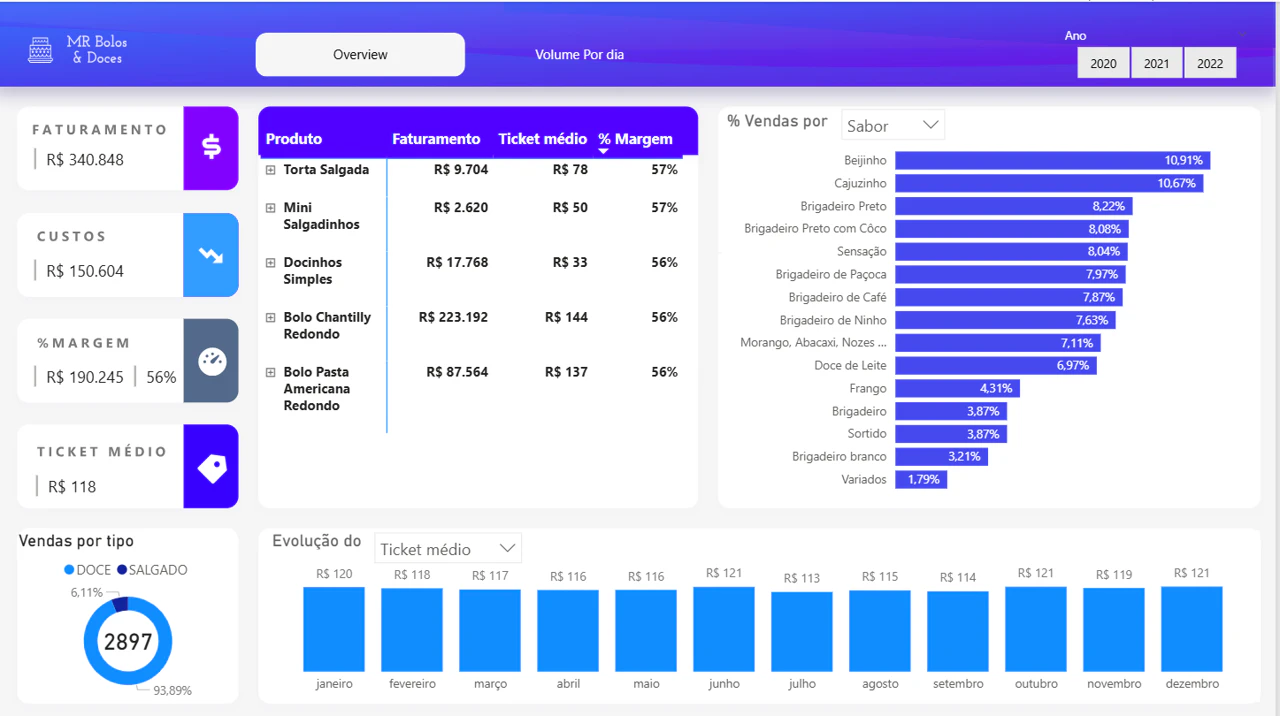Viewport: 1280px width, 716px height.
Task: Expand the Bolo Pasta Americana Redondo row
Action: (x=270, y=373)
